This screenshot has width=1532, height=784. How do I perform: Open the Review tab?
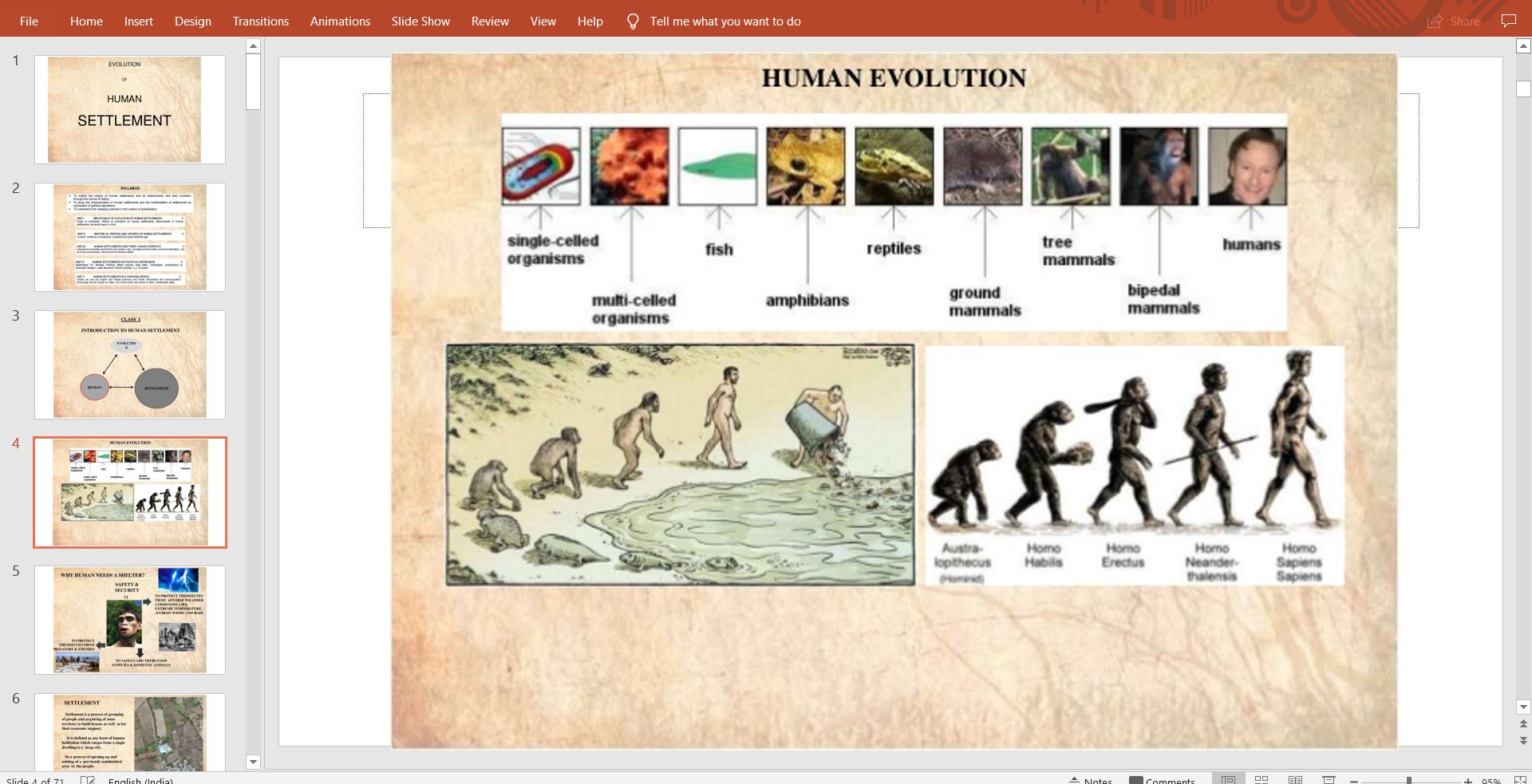(490, 22)
